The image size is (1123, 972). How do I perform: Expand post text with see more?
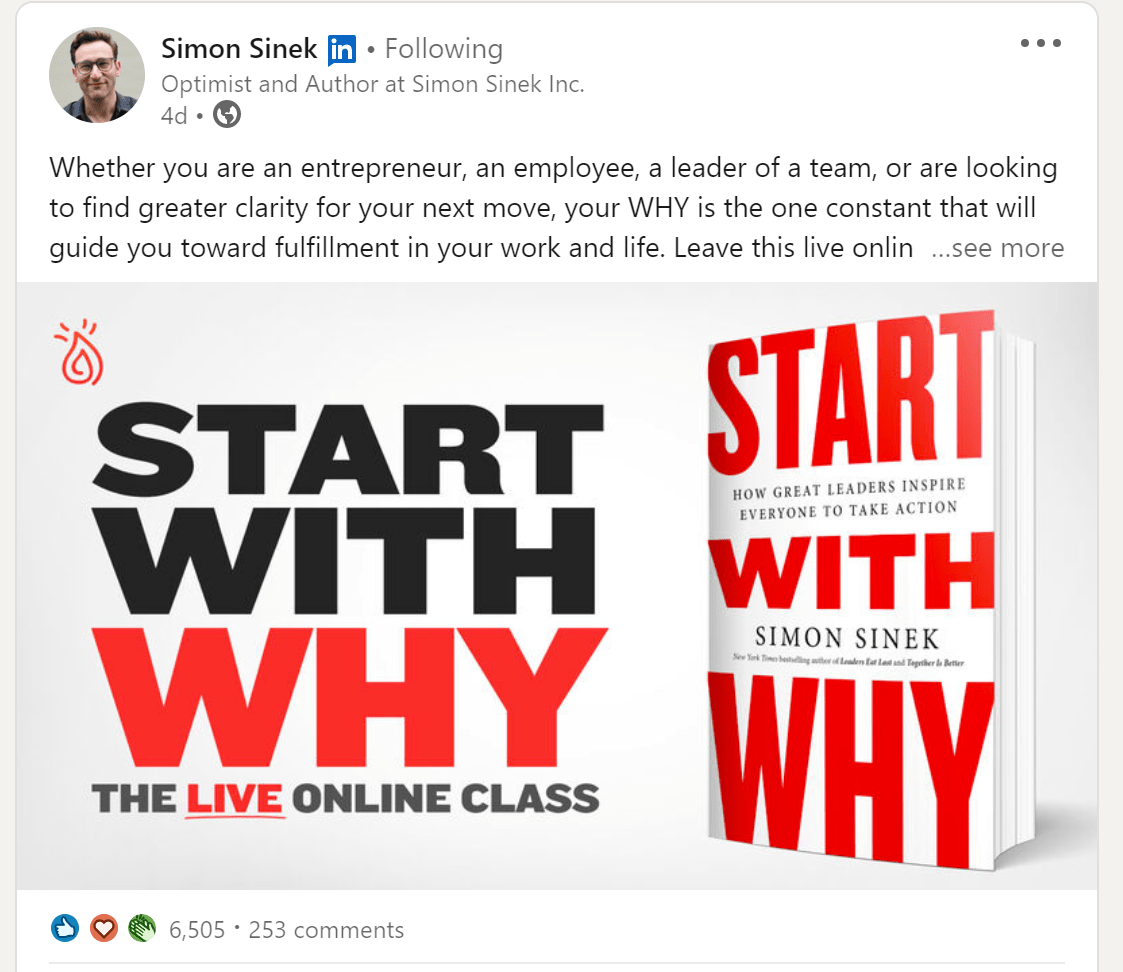click(x=998, y=248)
